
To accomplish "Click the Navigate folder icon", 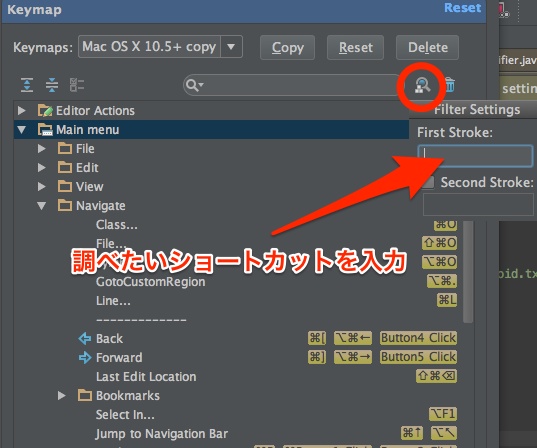I will point(65,206).
